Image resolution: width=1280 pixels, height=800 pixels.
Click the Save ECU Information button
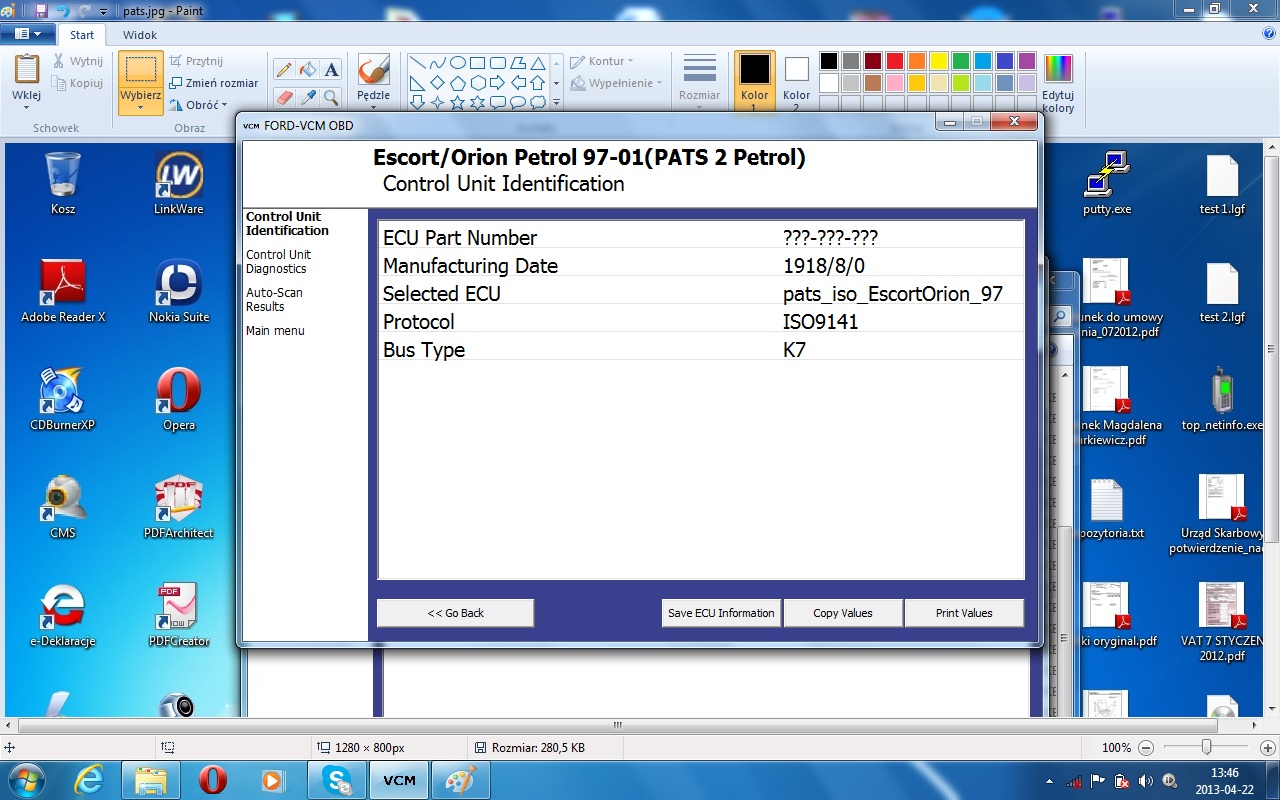pos(721,613)
